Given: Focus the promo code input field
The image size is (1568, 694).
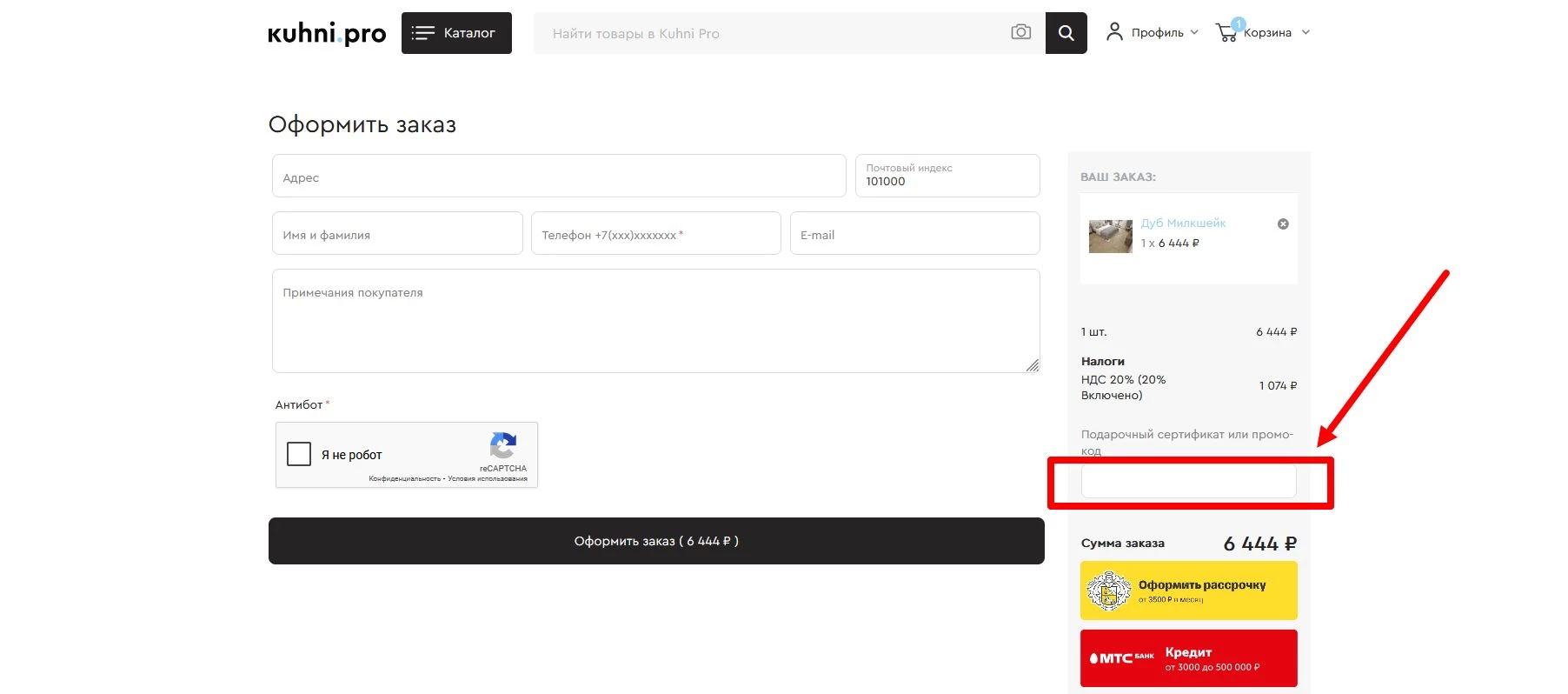Looking at the screenshot, I should (x=1188, y=481).
